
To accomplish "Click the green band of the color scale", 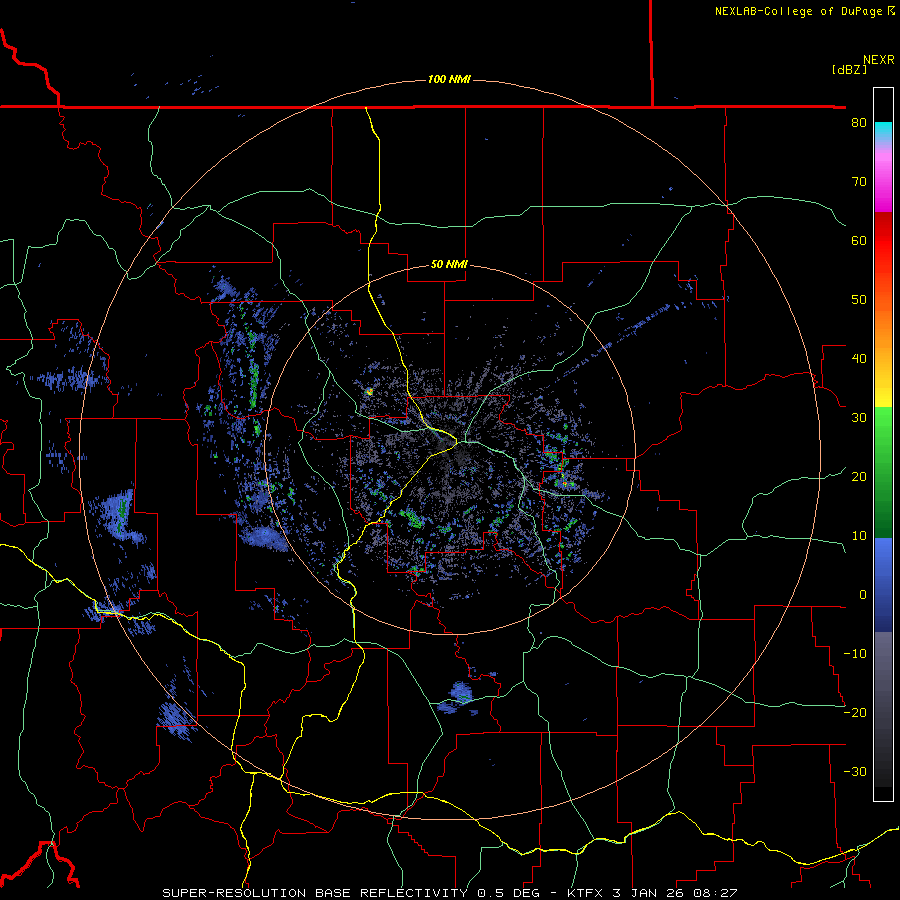I will click(883, 473).
